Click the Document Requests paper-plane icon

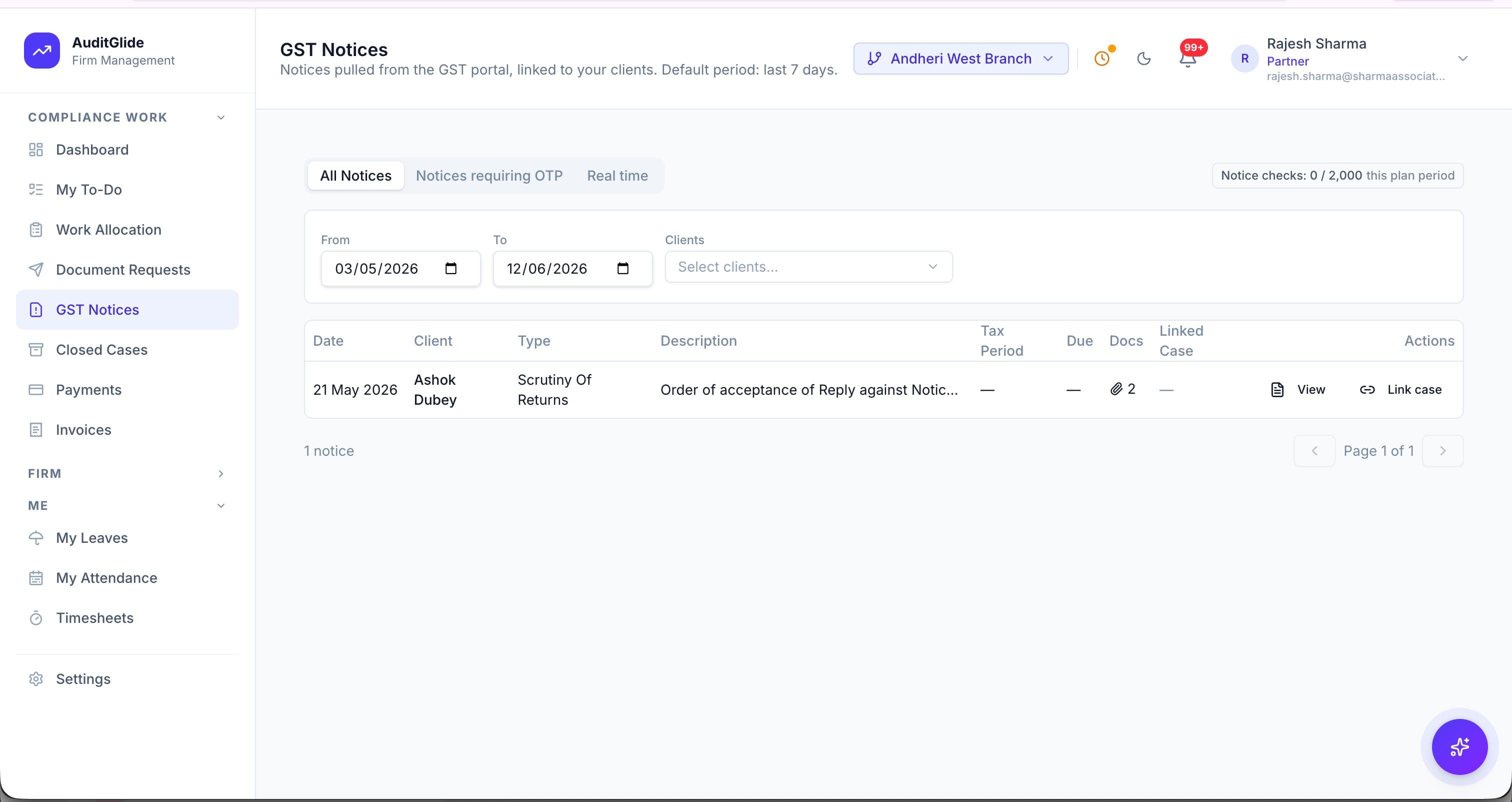[36, 270]
